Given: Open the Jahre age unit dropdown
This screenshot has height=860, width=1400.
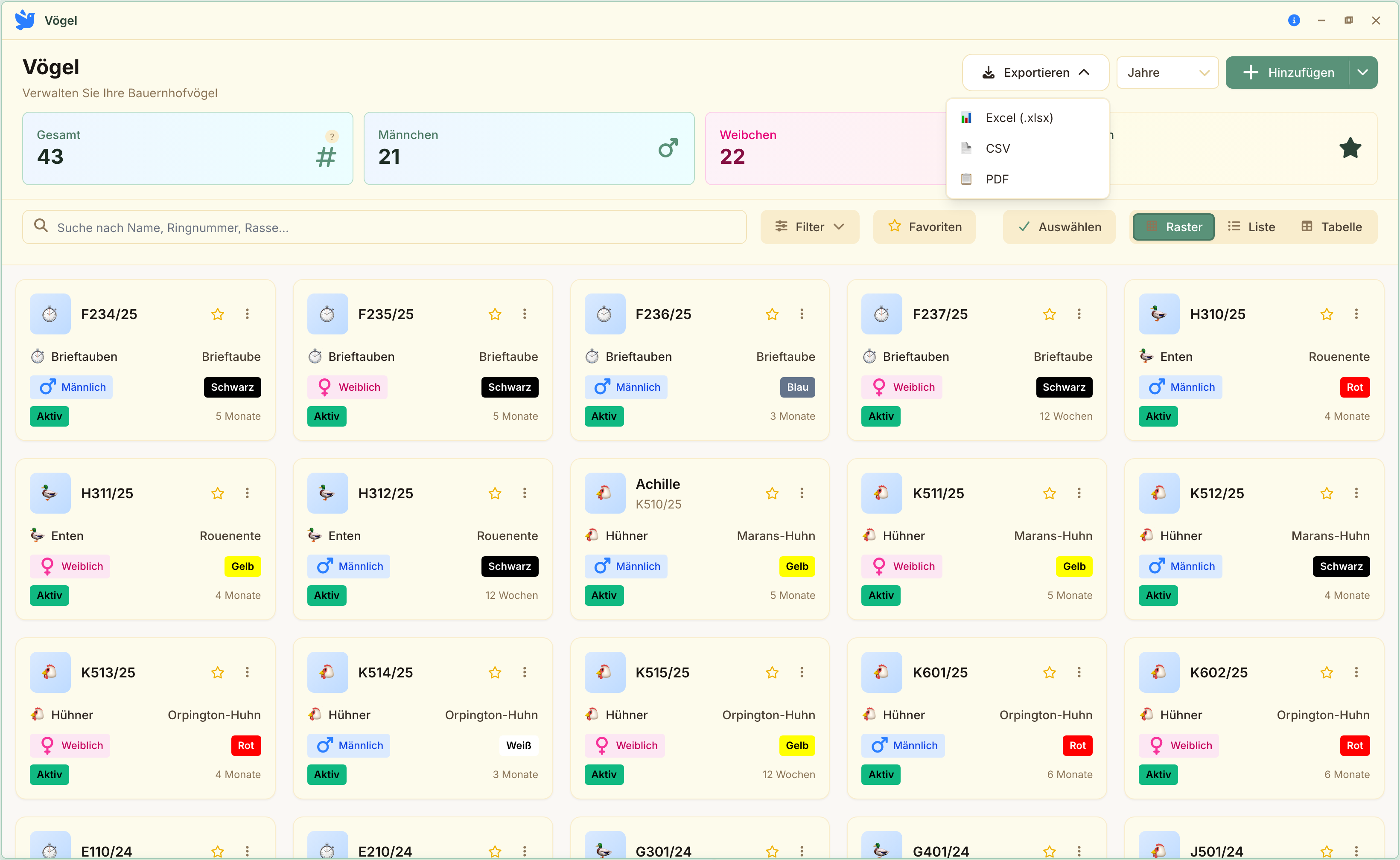Looking at the screenshot, I should [x=1167, y=72].
